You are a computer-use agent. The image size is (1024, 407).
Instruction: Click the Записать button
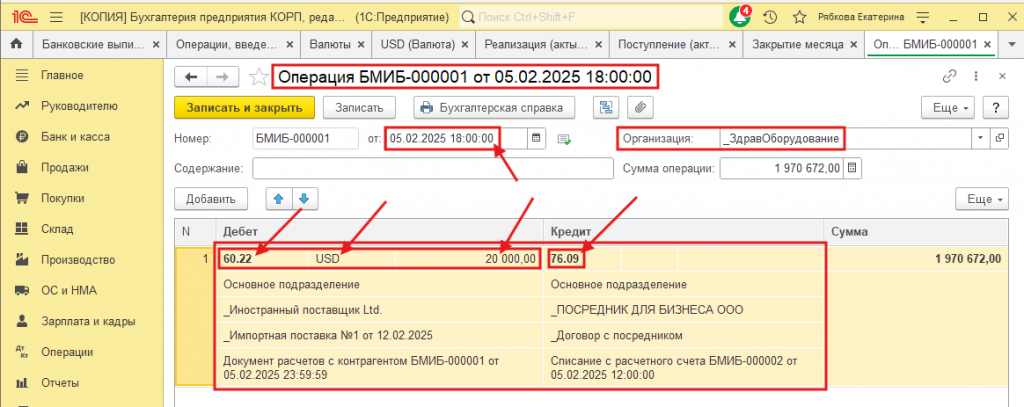[x=359, y=107]
